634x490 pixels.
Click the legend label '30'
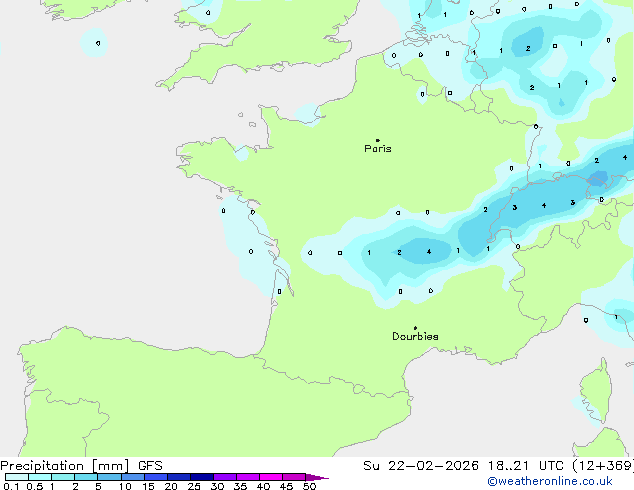tap(217, 486)
